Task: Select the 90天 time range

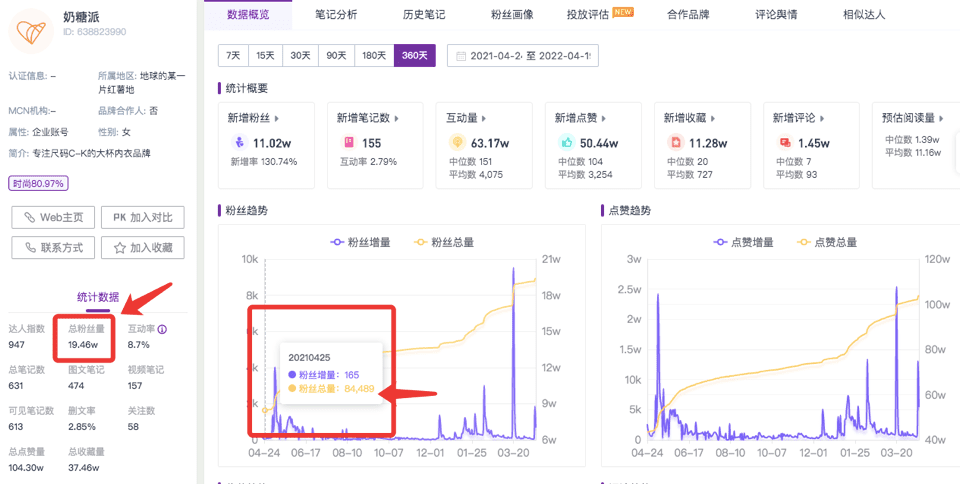Action: [x=336, y=55]
